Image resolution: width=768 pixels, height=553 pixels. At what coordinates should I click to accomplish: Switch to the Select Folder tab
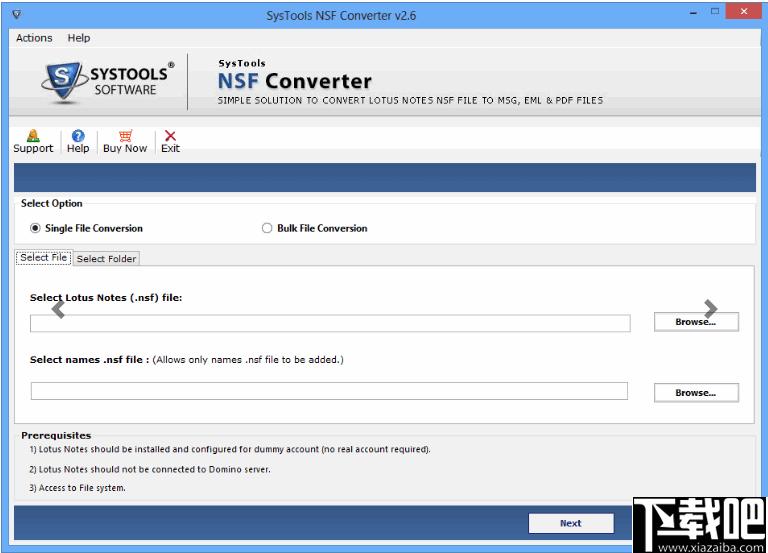click(106, 259)
